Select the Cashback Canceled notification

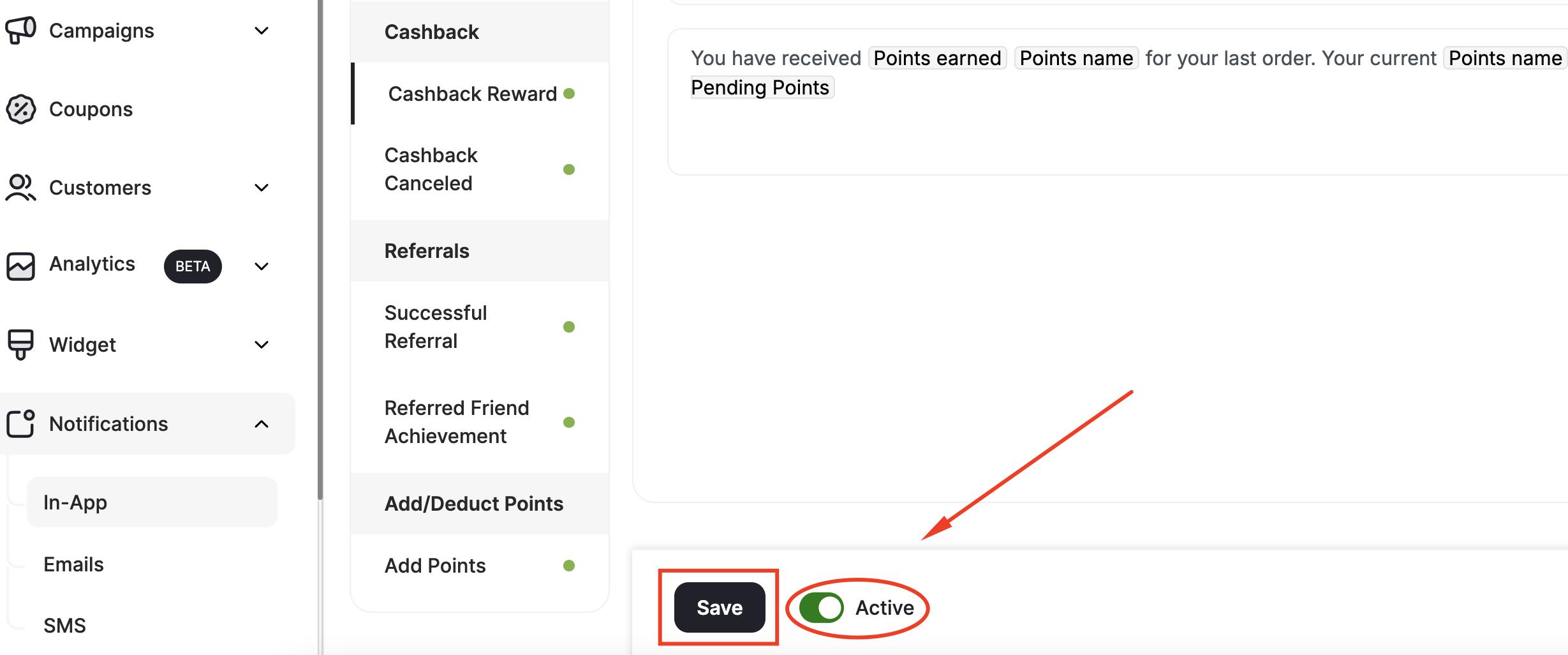coord(431,169)
